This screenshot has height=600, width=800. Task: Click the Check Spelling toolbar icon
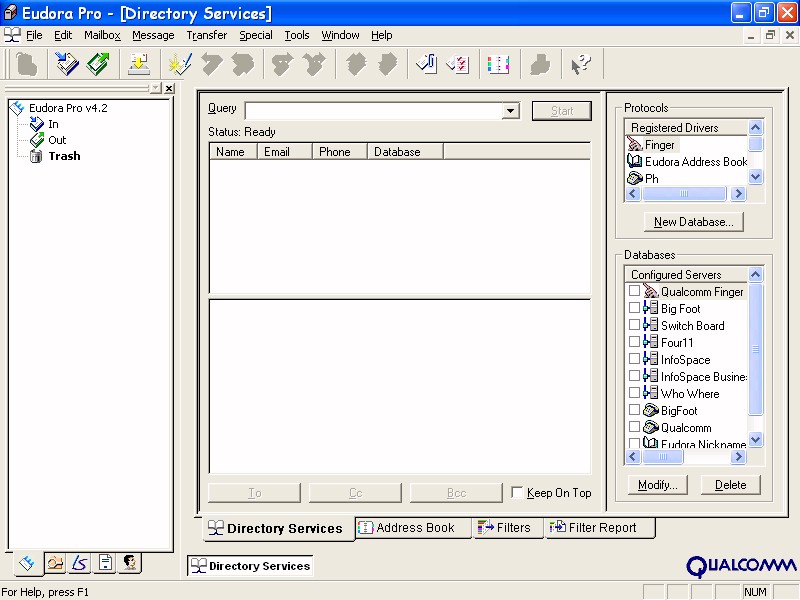458,64
